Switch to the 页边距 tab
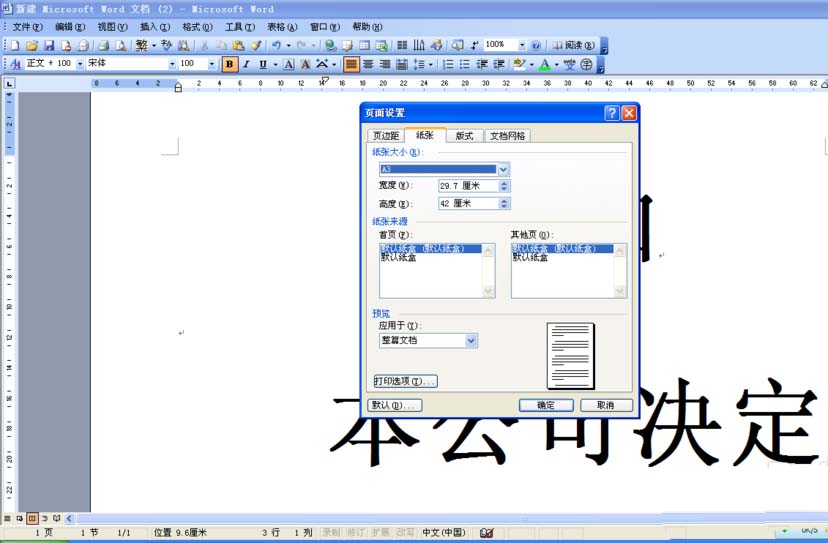 pos(385,136)
